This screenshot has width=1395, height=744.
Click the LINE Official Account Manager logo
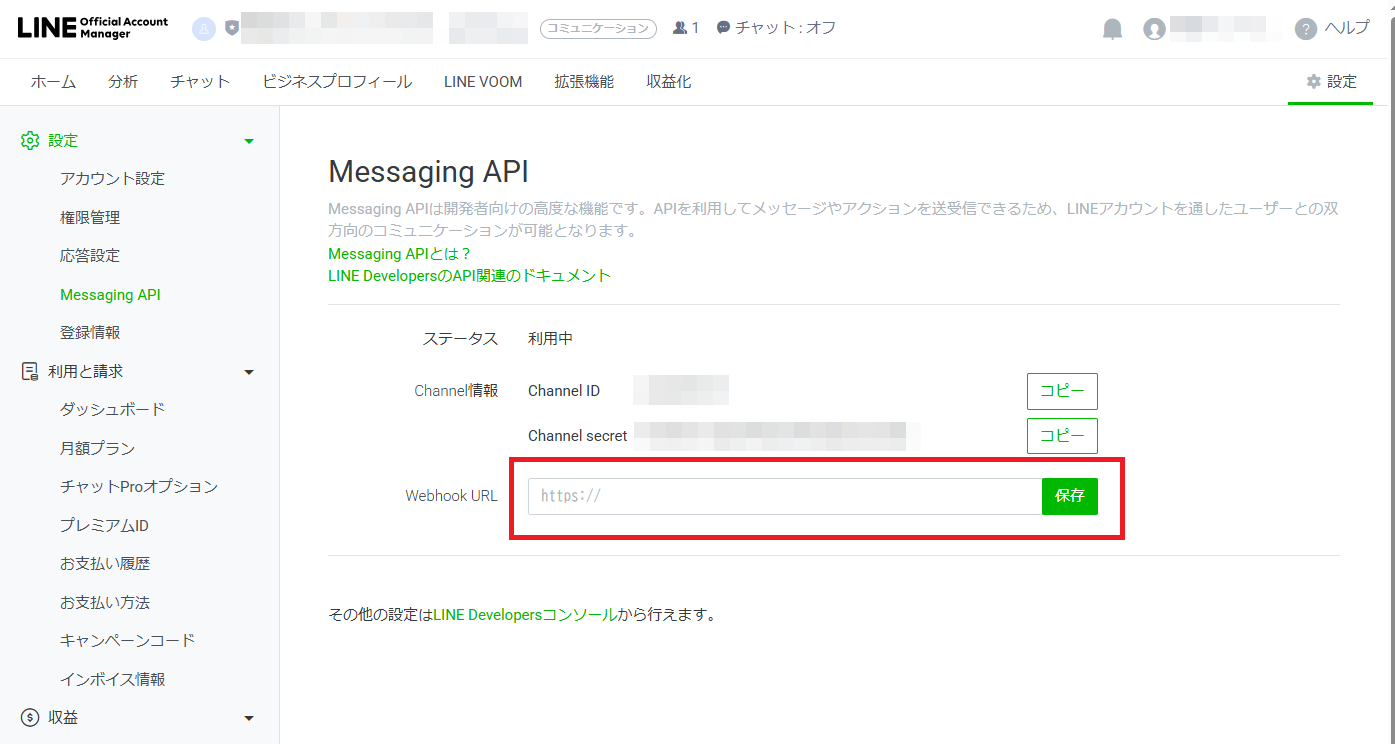[93, 28]
